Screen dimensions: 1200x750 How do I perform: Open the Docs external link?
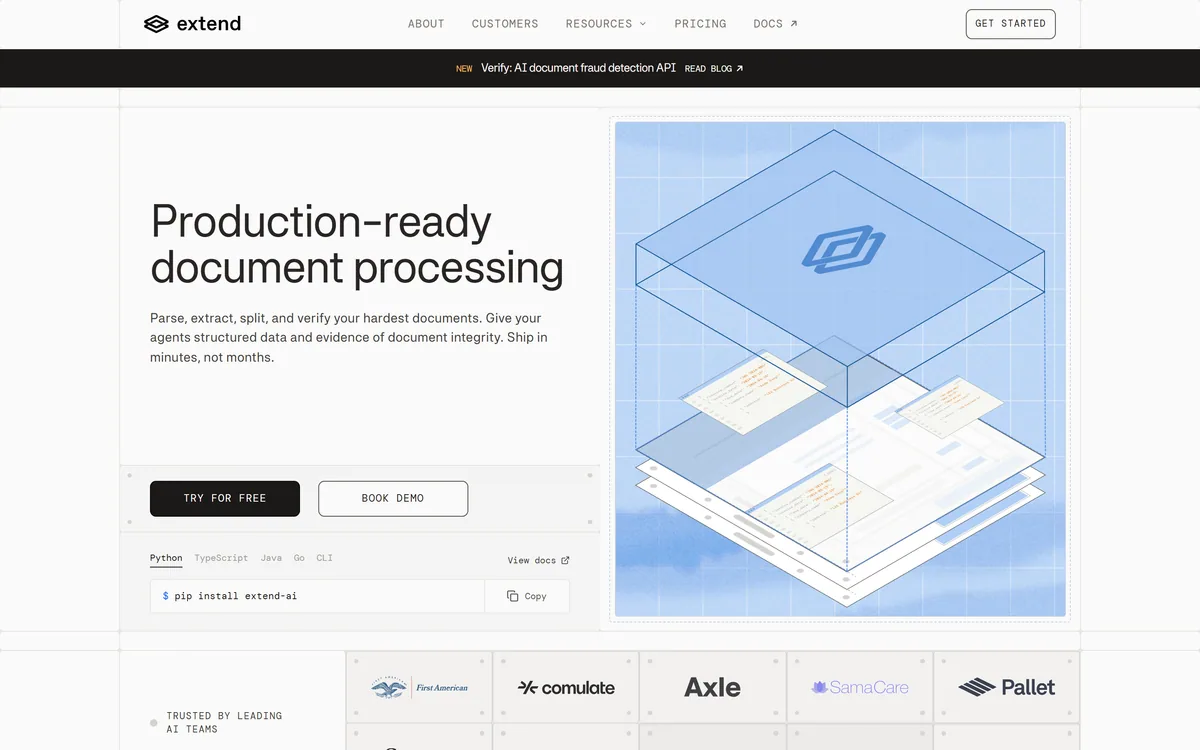point(775,24)
